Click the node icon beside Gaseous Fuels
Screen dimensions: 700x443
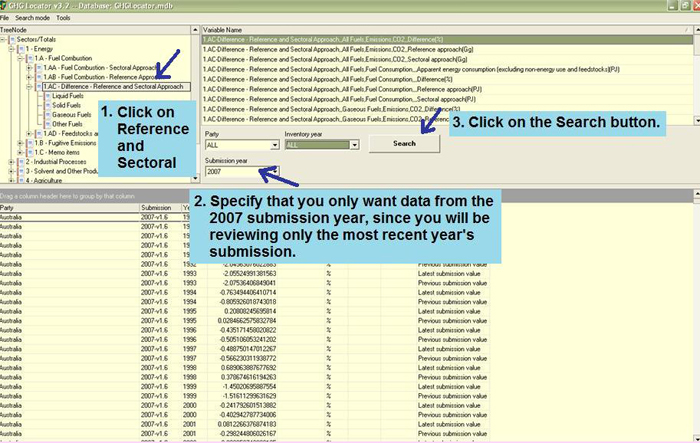coord(47,114)
